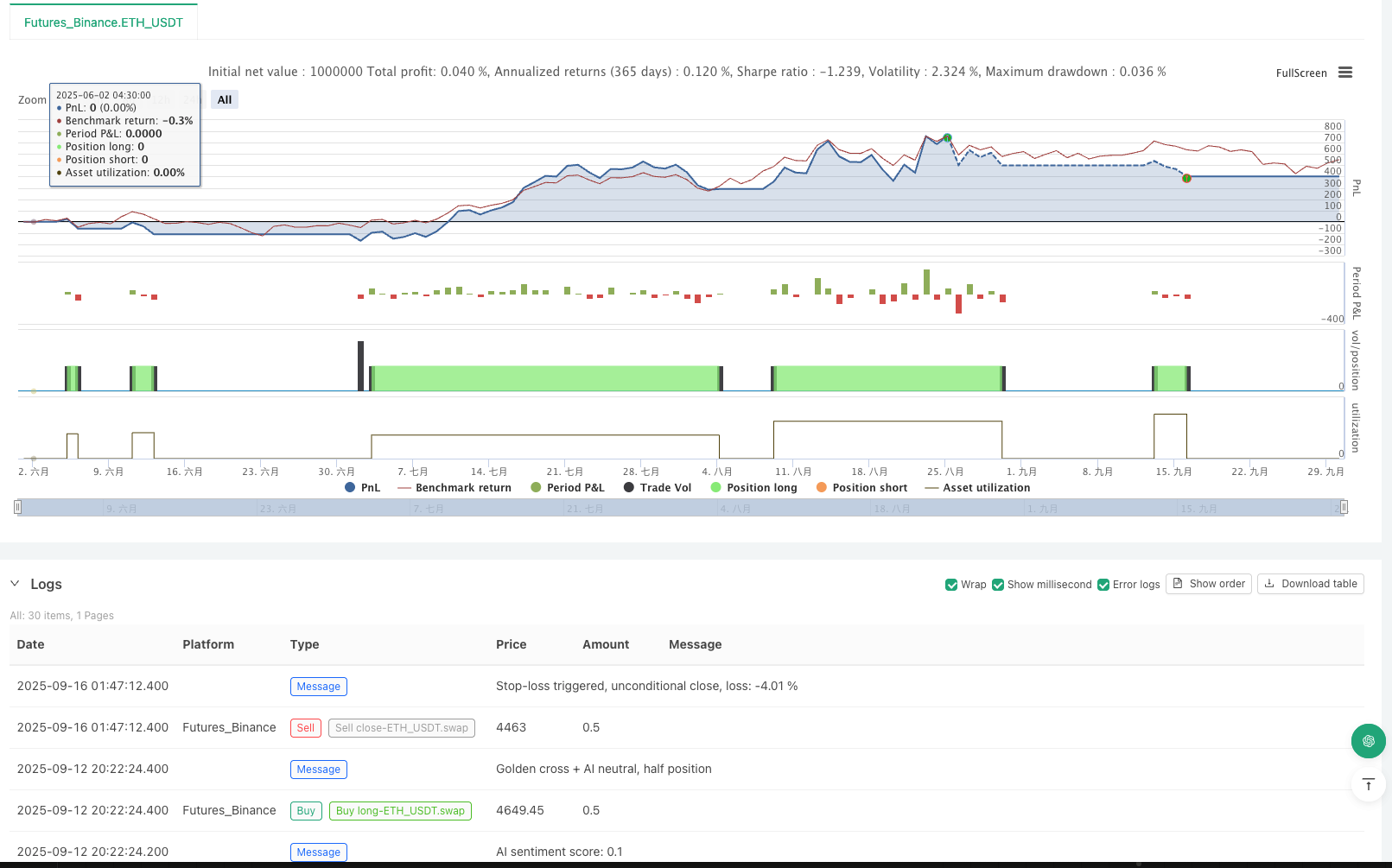Open the Buy long-ETH_USDT.swap order link
Viewport: 1392px width, 868px height.
400,810
